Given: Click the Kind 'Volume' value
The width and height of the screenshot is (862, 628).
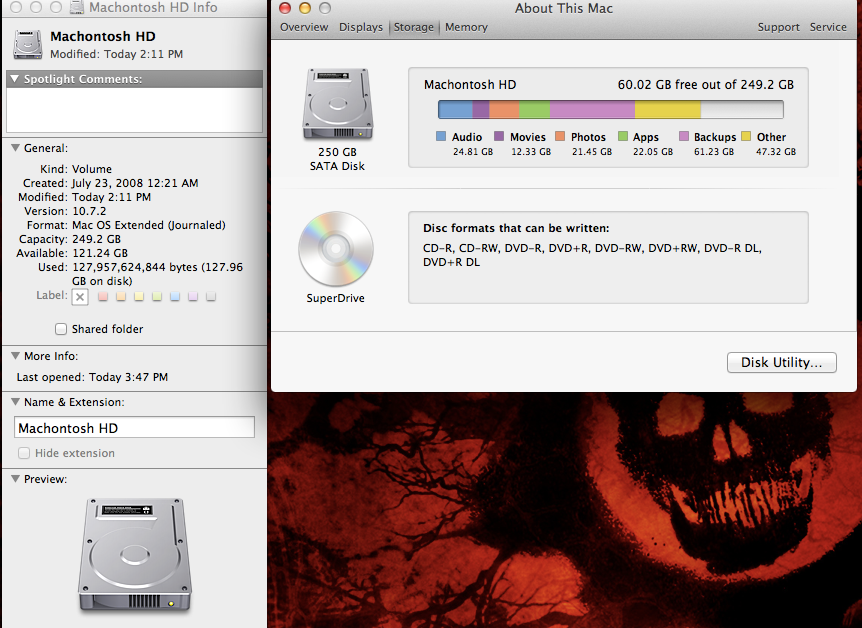Looking at the screenshot, I should pyautogui.click(x=92, y=169).
